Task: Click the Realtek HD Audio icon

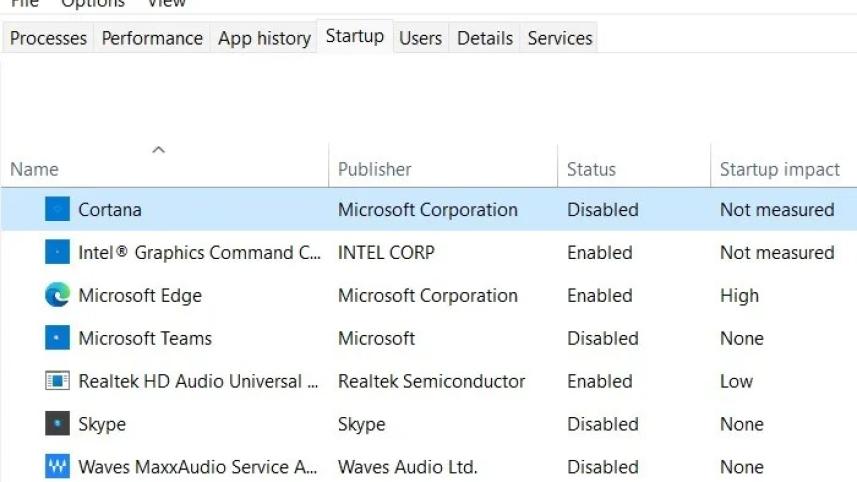Action: [x=57, y=382]
